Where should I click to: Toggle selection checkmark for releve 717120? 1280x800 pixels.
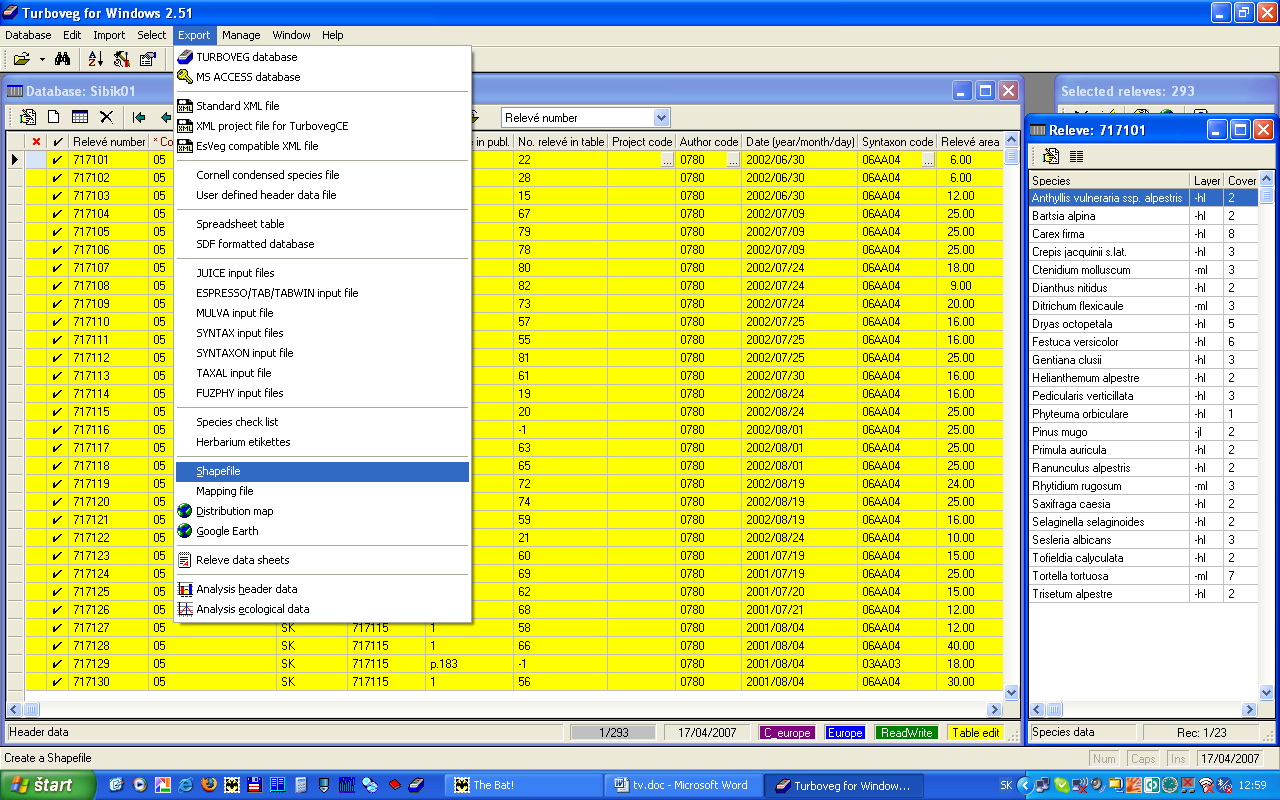click(x=58, y=502)
